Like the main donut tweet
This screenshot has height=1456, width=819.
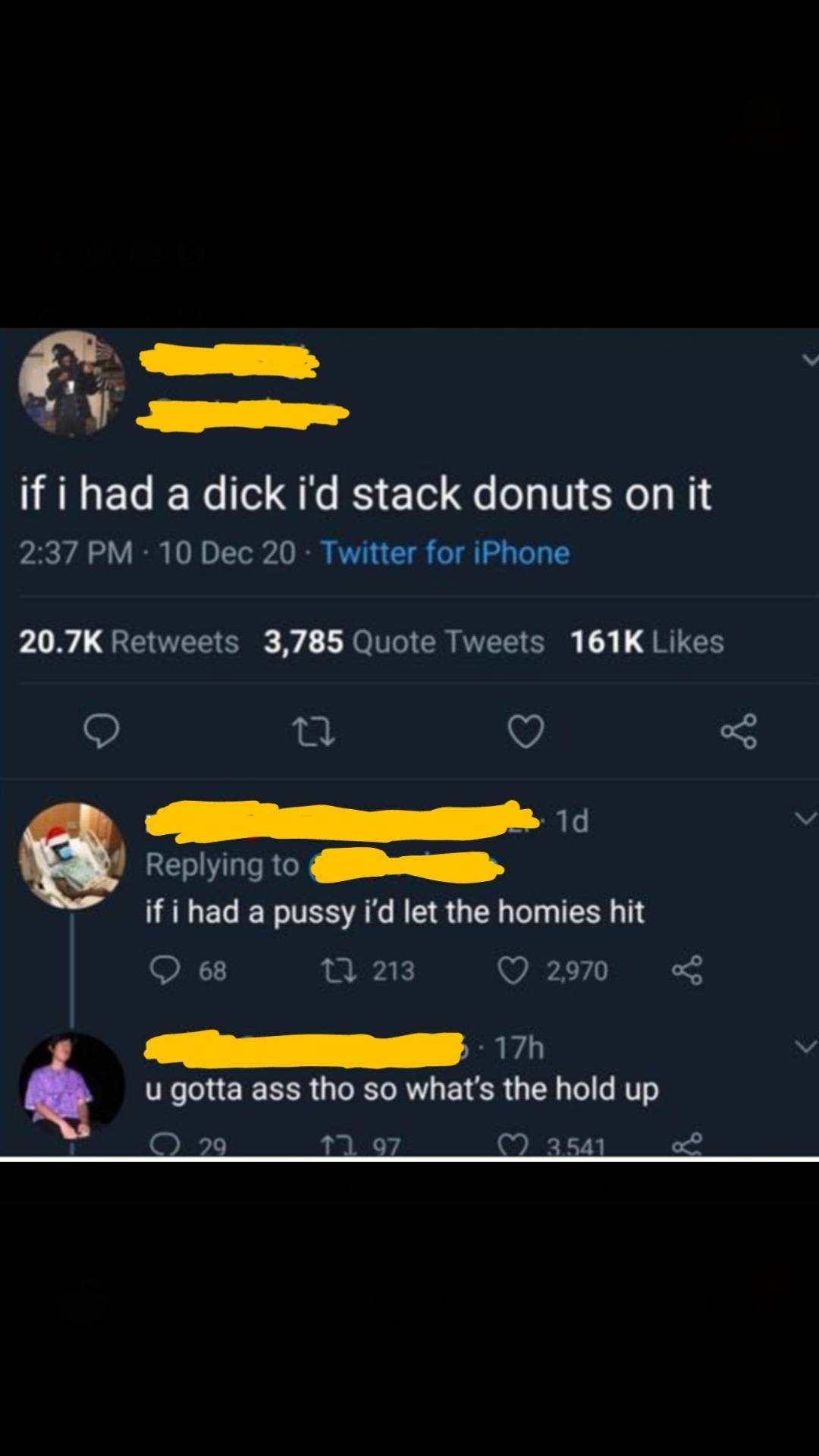(526, 732)
